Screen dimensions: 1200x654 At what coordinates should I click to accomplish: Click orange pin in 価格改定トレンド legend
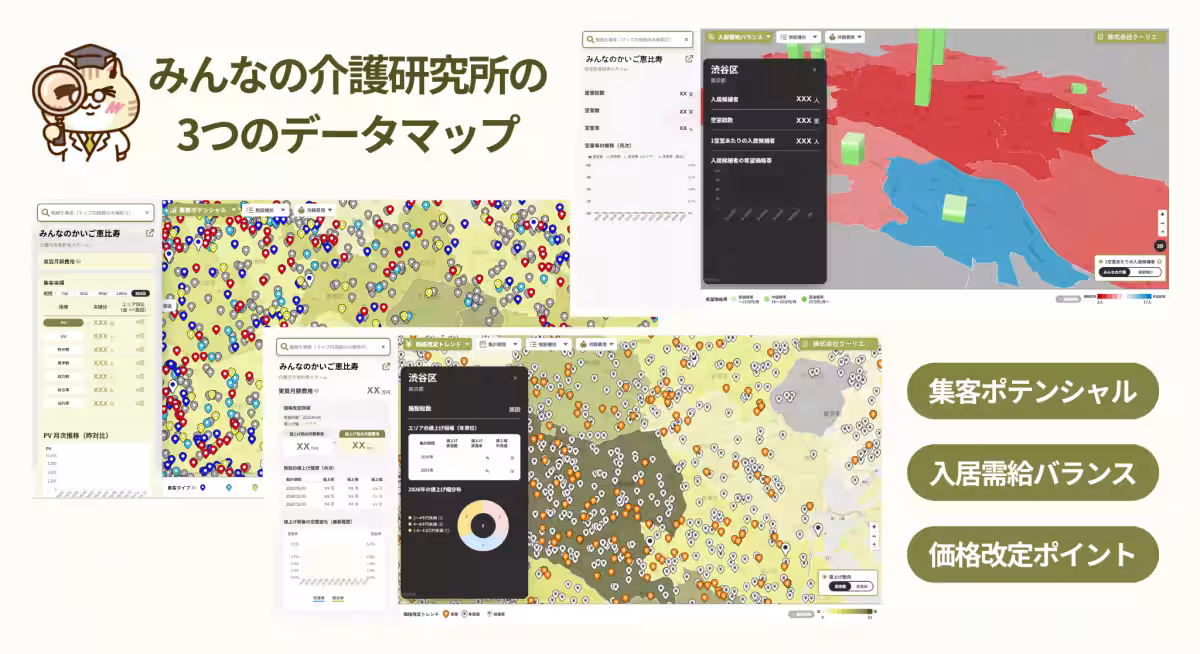pos(446,613)
